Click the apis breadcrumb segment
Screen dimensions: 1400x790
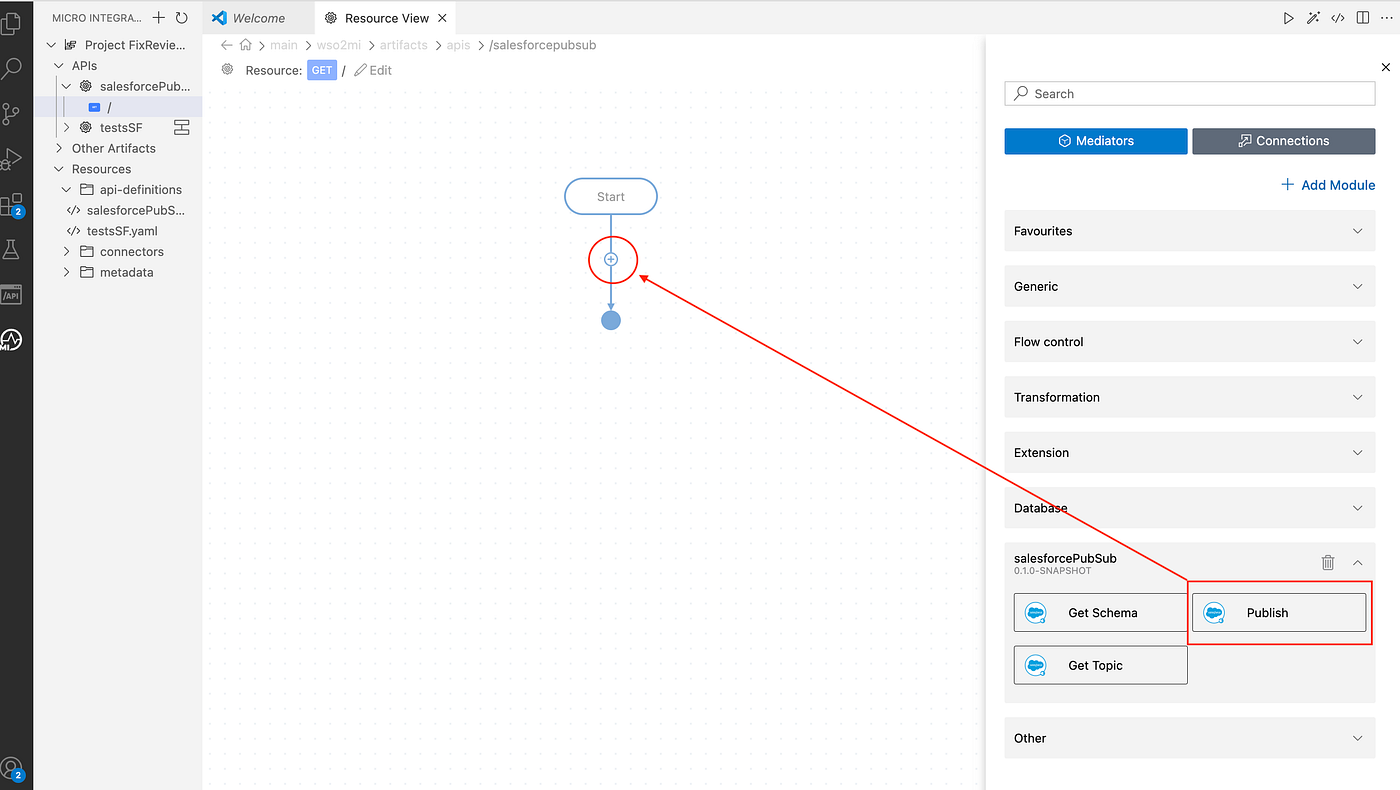(458, 45)
